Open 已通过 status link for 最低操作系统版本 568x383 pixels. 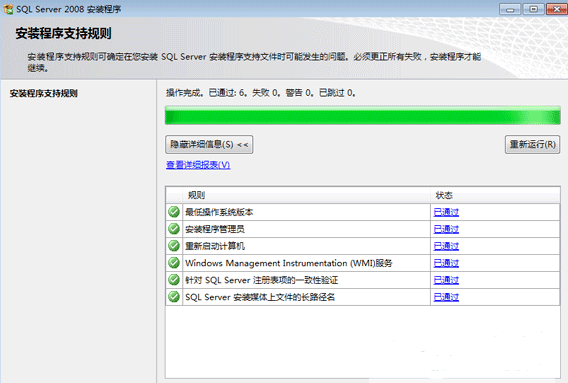(x=446, y=212)
